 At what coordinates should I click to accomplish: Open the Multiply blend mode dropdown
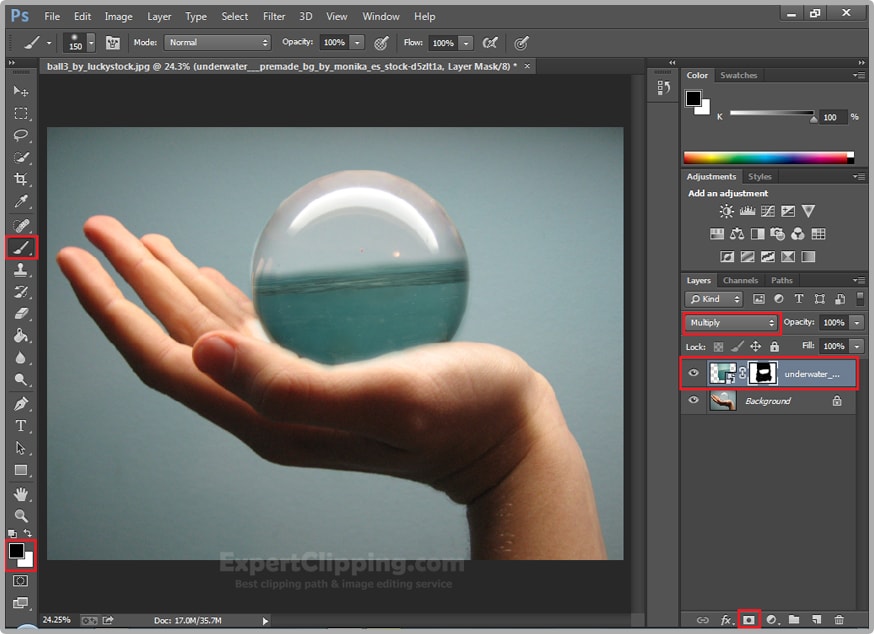pyautogui.click(x=731, y=323)
